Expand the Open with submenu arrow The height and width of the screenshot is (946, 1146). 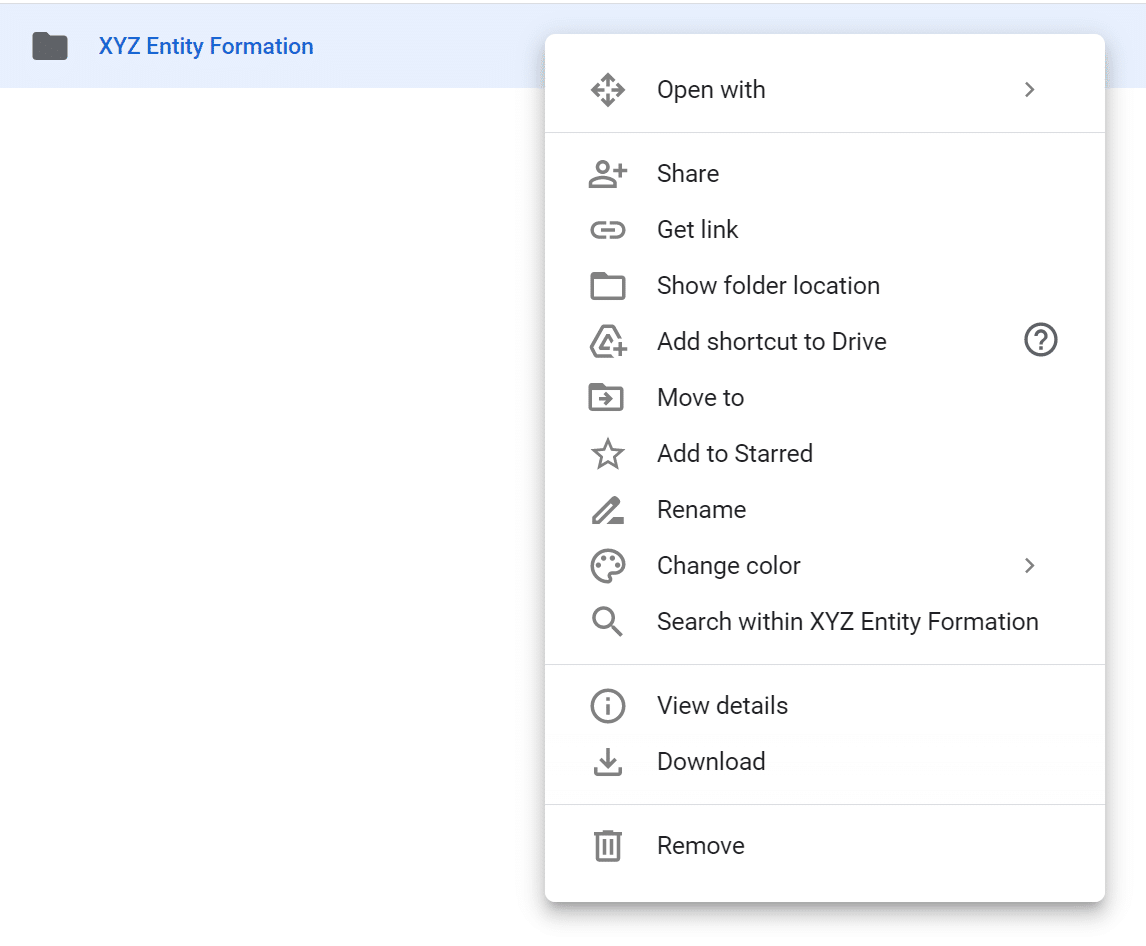tap(1030, 90)
